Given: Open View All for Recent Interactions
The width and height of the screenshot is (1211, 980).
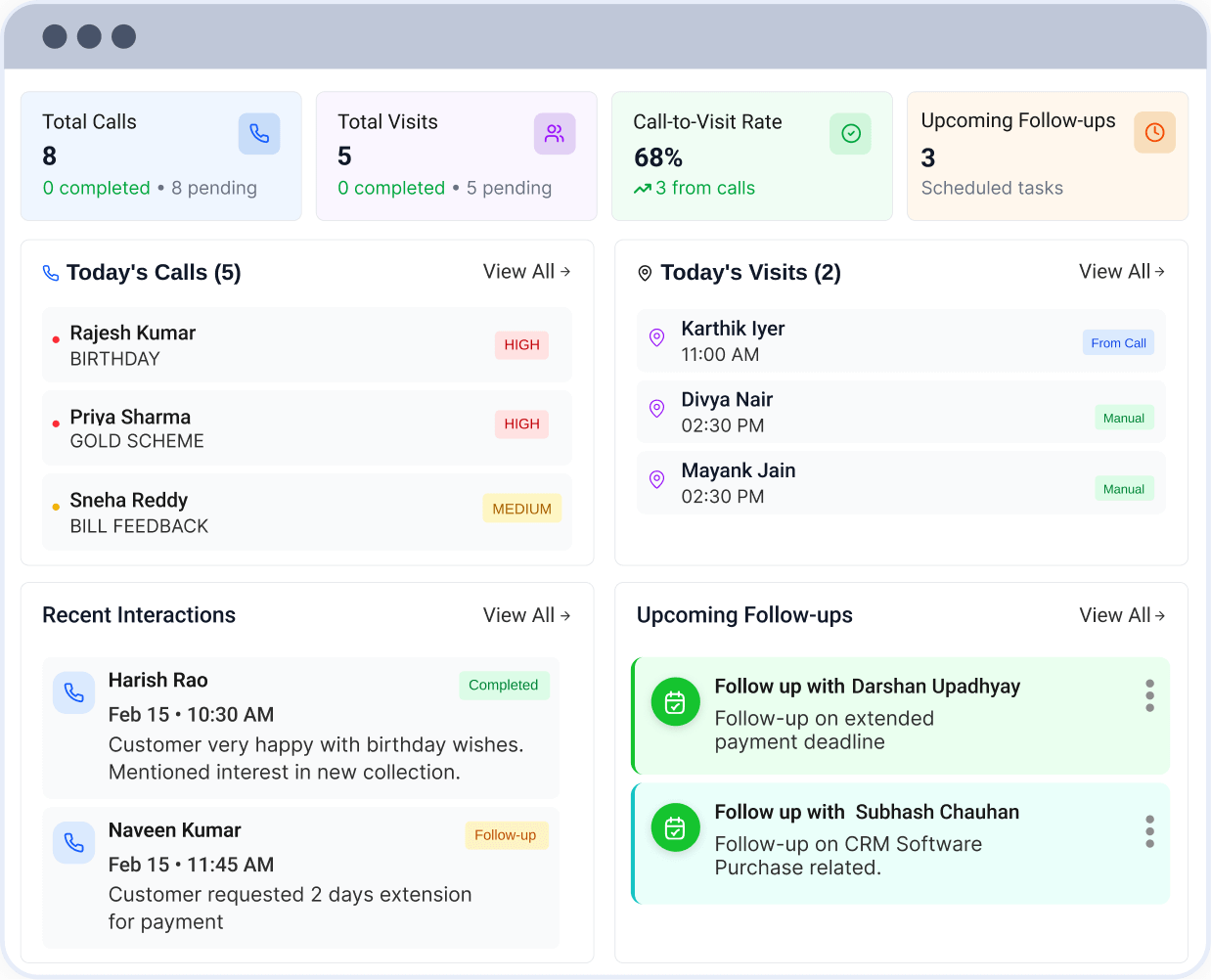Looking at the screenshot, I should pyautogui.click(x=526, y=615).
